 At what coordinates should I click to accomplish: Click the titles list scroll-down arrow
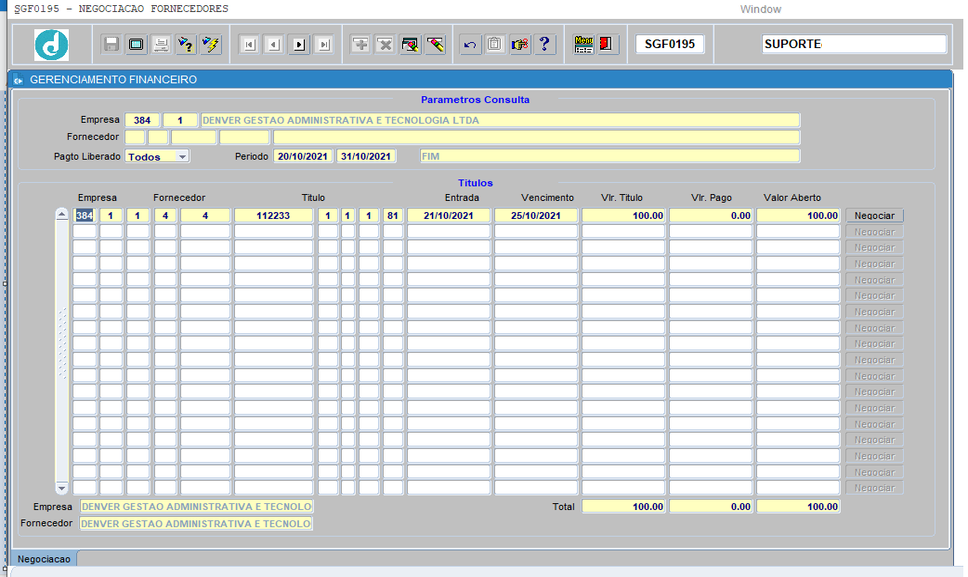pos(62,488)
